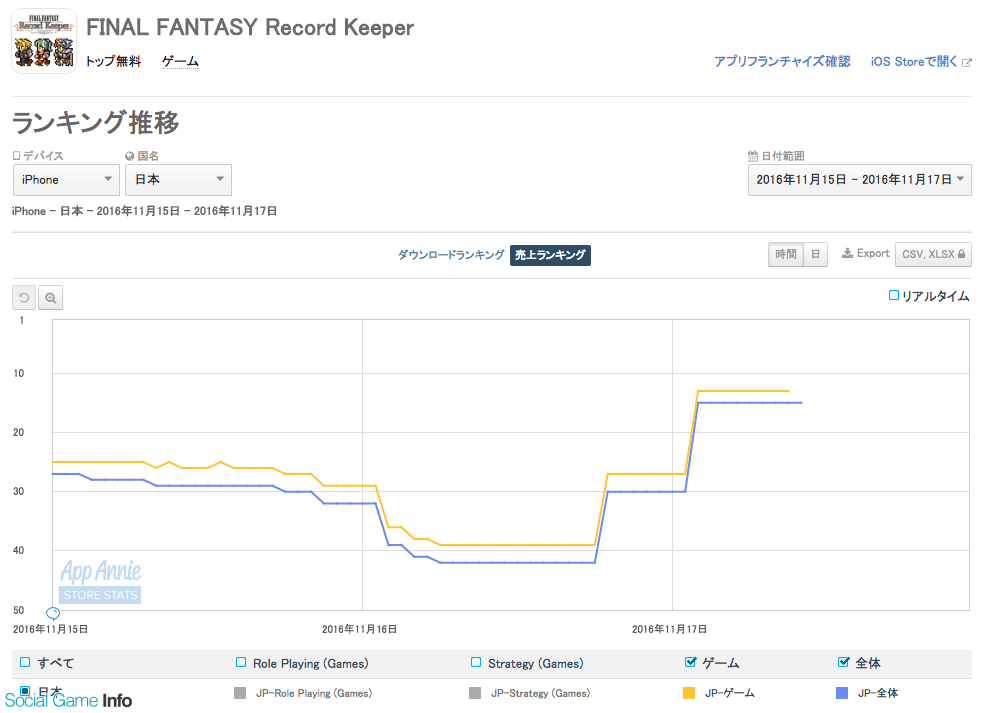Click the トップ無料 label
Image resolution: width=982 pixels, height=713 pixels.
click(x=113, y=61)
